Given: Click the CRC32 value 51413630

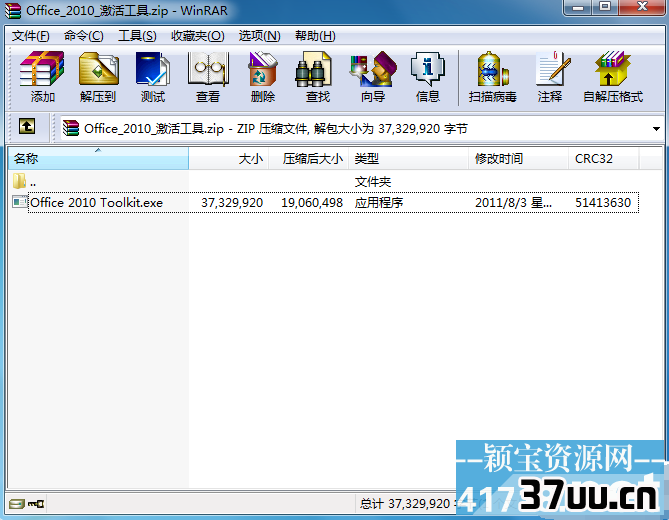Looking at the screenshot, I should click(x=603, y=203).
